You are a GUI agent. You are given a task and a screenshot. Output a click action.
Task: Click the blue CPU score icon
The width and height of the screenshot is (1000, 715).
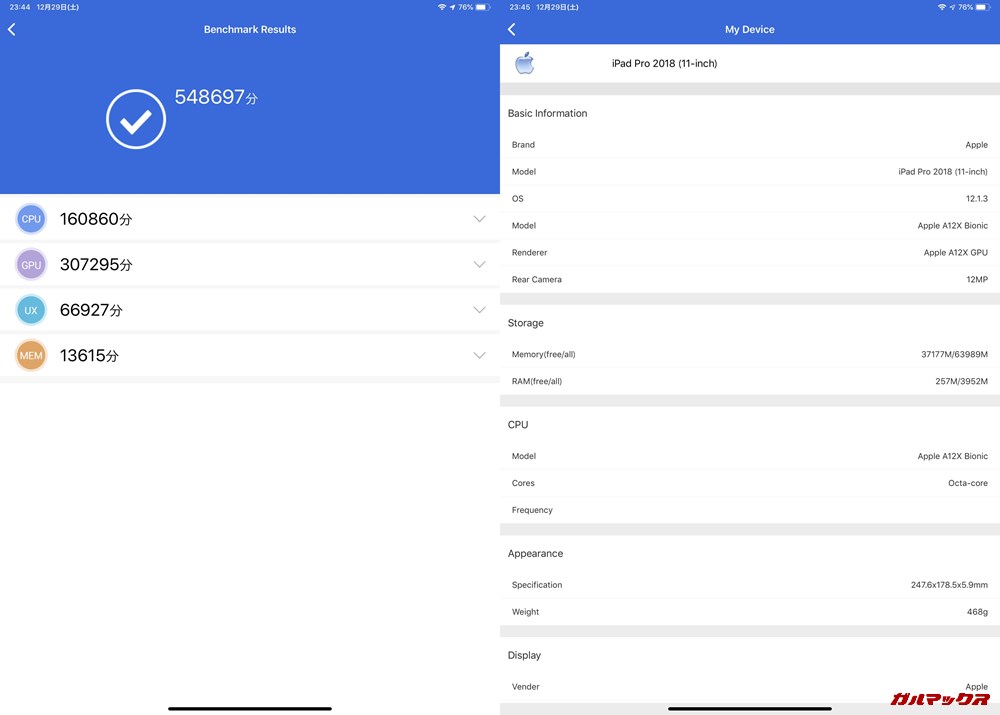[31, 219]
